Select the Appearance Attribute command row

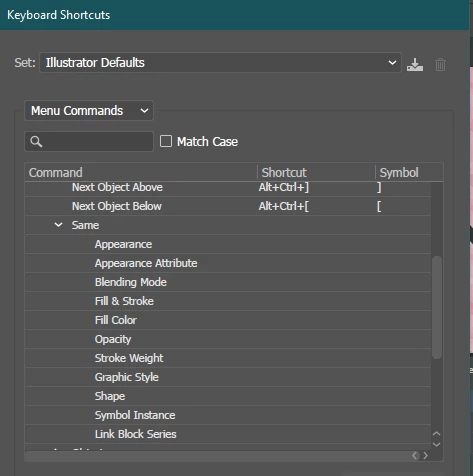(228, 263)
